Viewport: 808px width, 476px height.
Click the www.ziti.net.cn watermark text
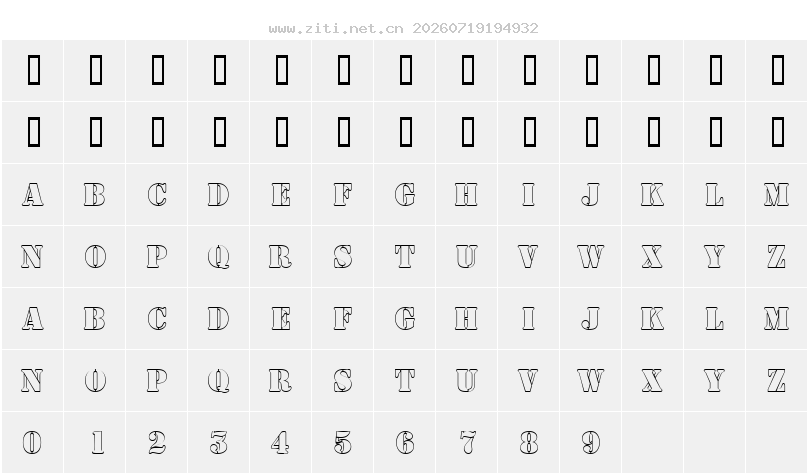pos(336,28)
